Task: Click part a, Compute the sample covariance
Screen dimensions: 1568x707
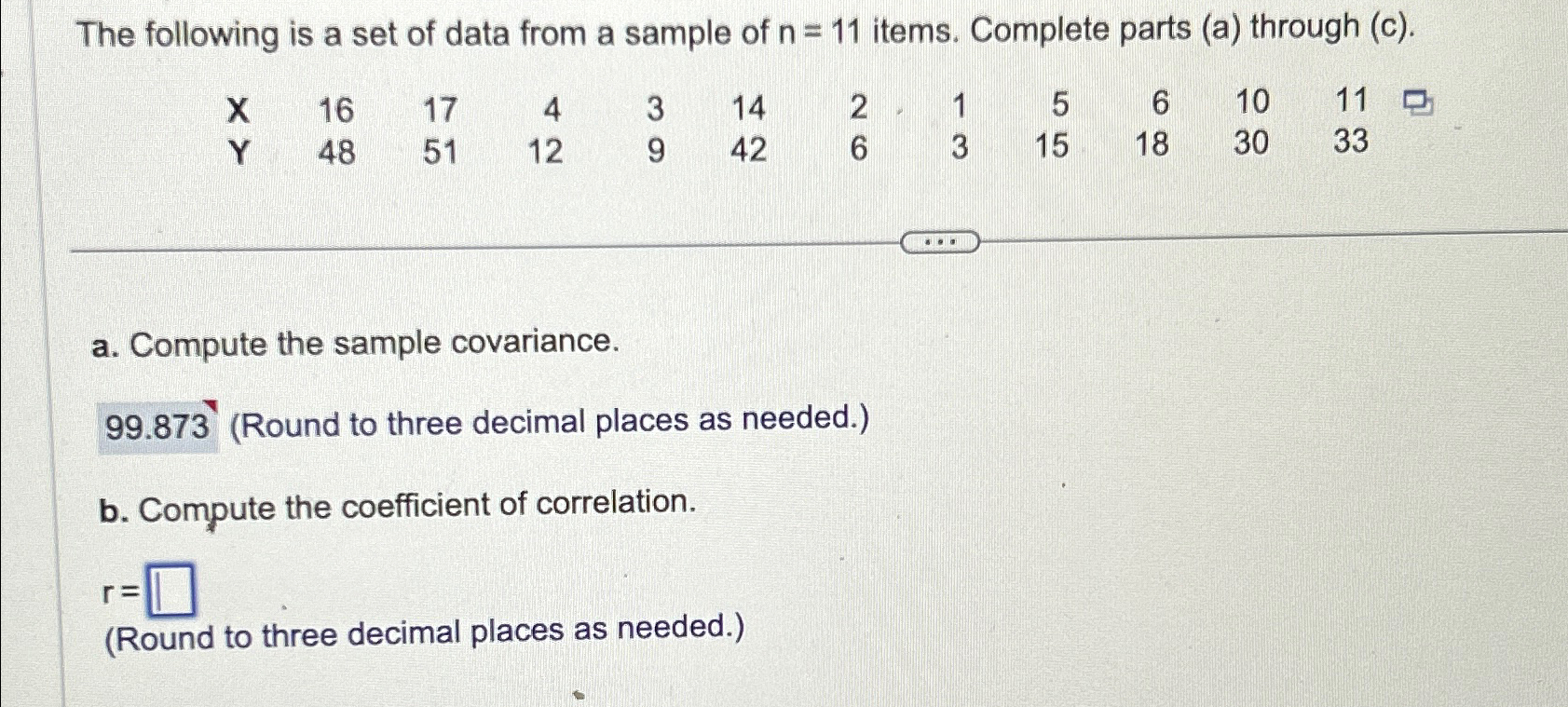Action: click(x=359, y=345)
